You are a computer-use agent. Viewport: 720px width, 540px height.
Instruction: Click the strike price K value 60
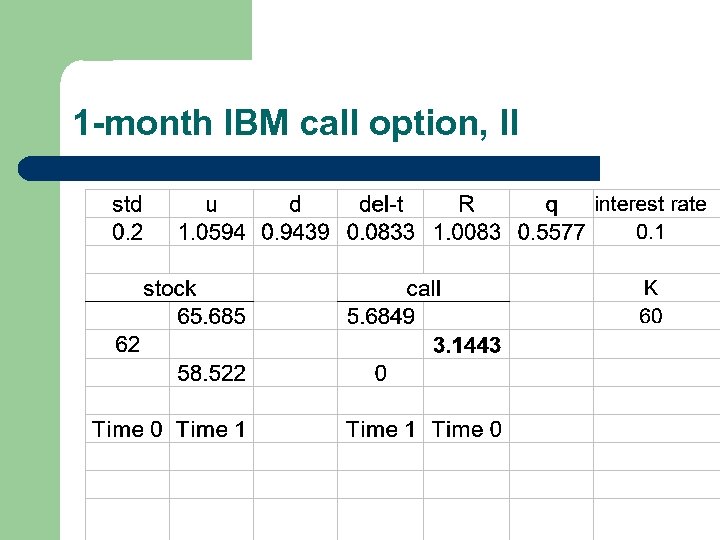click(x=650, y=317)
